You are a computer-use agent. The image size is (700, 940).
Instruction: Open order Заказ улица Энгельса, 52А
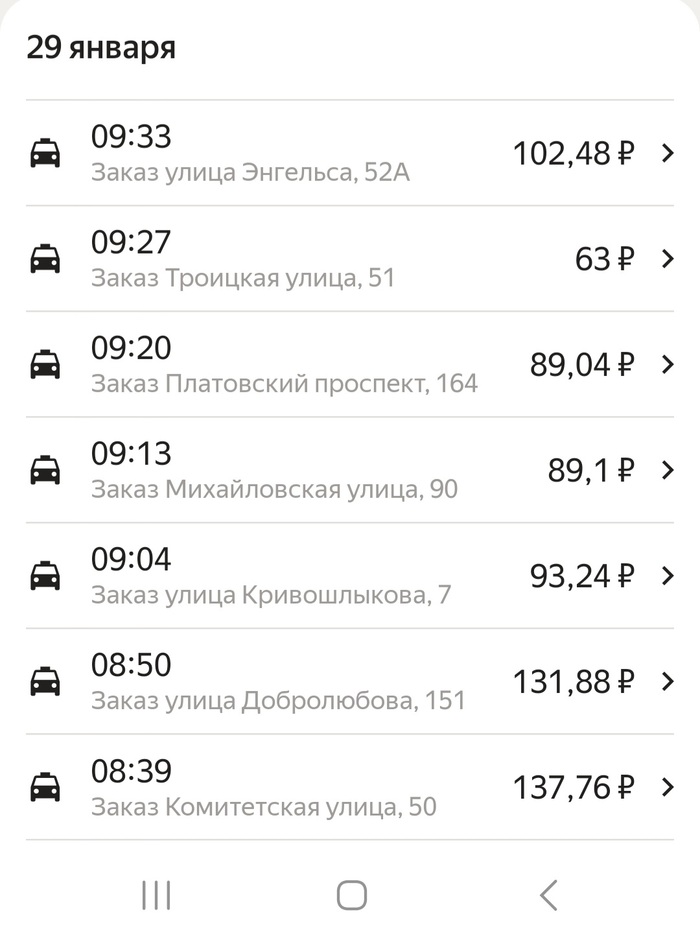[x=250, y=173]
